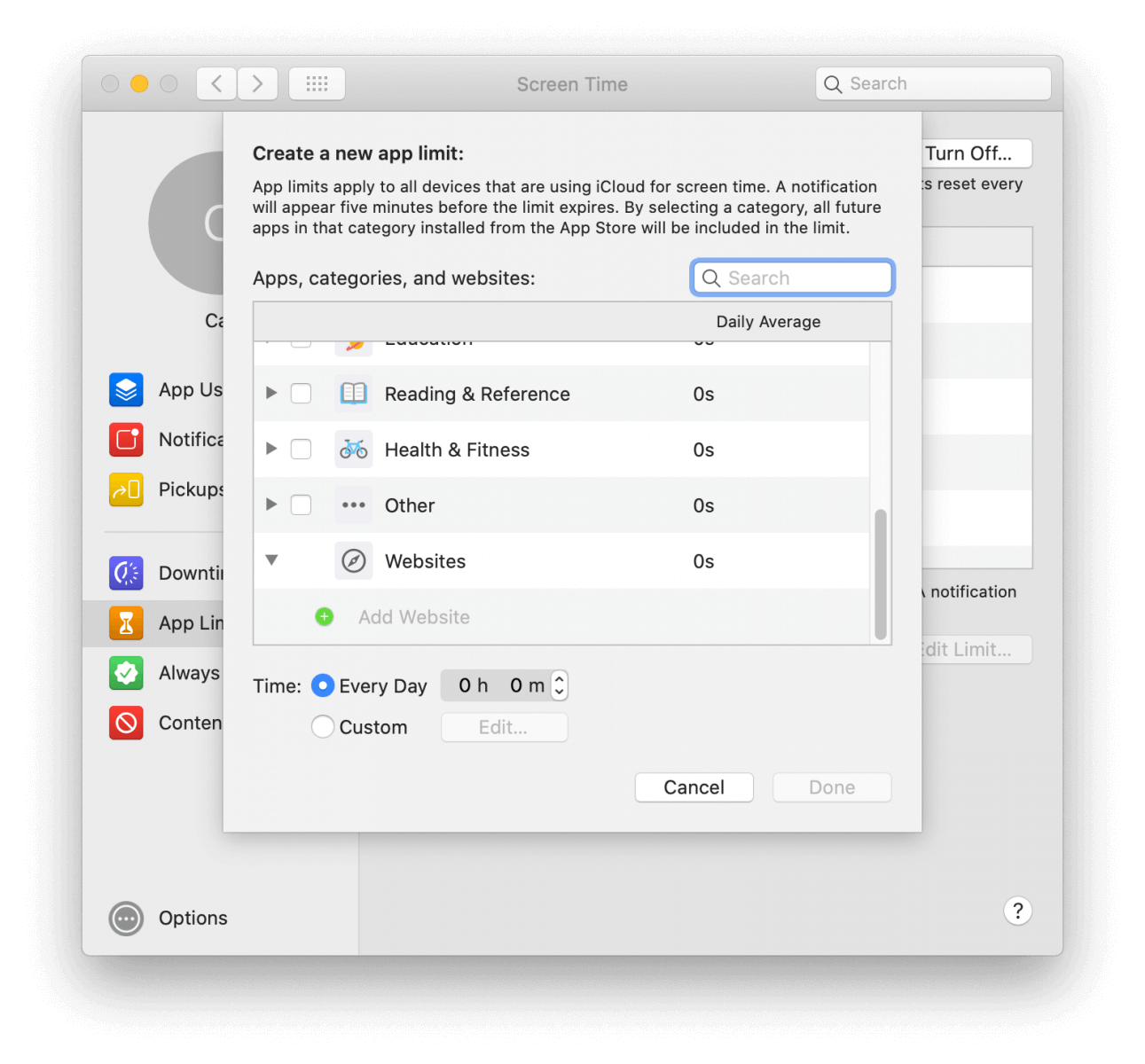Click the Turn Off... button
This screenshot has height=1064, width=1145.
976,153
